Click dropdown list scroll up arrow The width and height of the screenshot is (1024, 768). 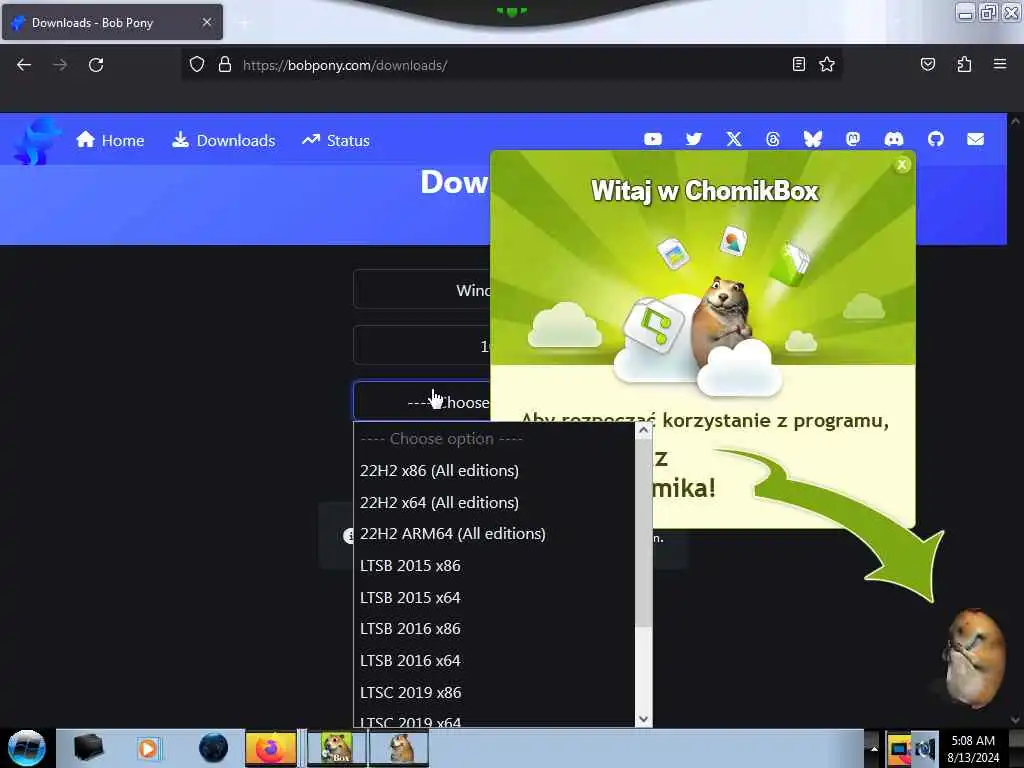(644, 430)
